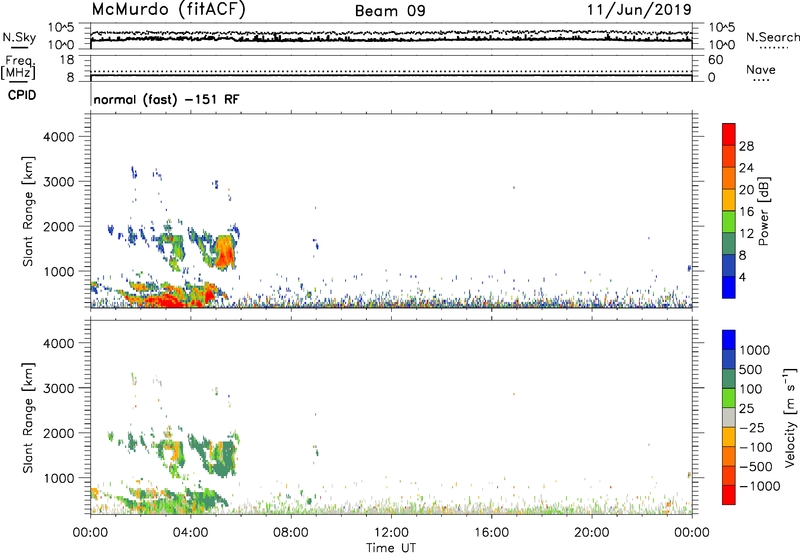Image resolution: width=800 pixels, height=554 pixels.
Task: Click the '12:00' time axis label
Action: [x=391, y=533]
